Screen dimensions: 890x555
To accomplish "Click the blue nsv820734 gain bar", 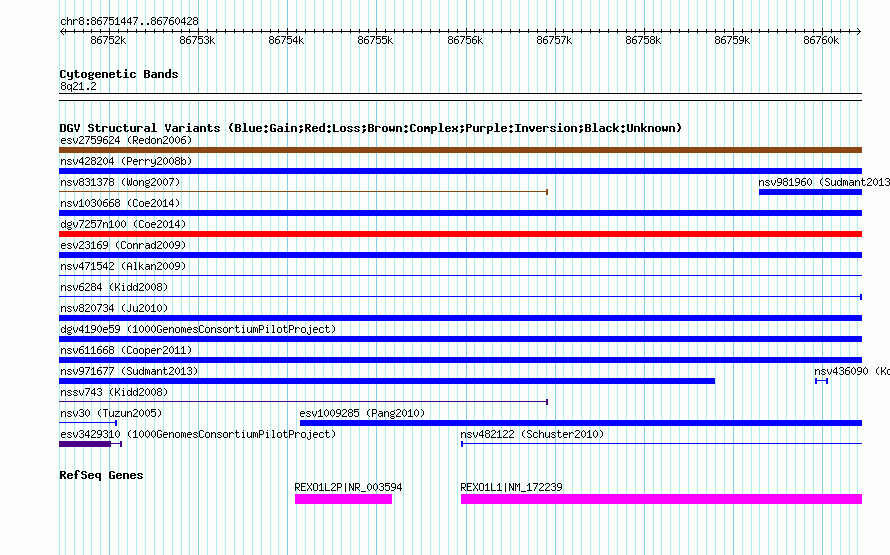I will 460,318.
